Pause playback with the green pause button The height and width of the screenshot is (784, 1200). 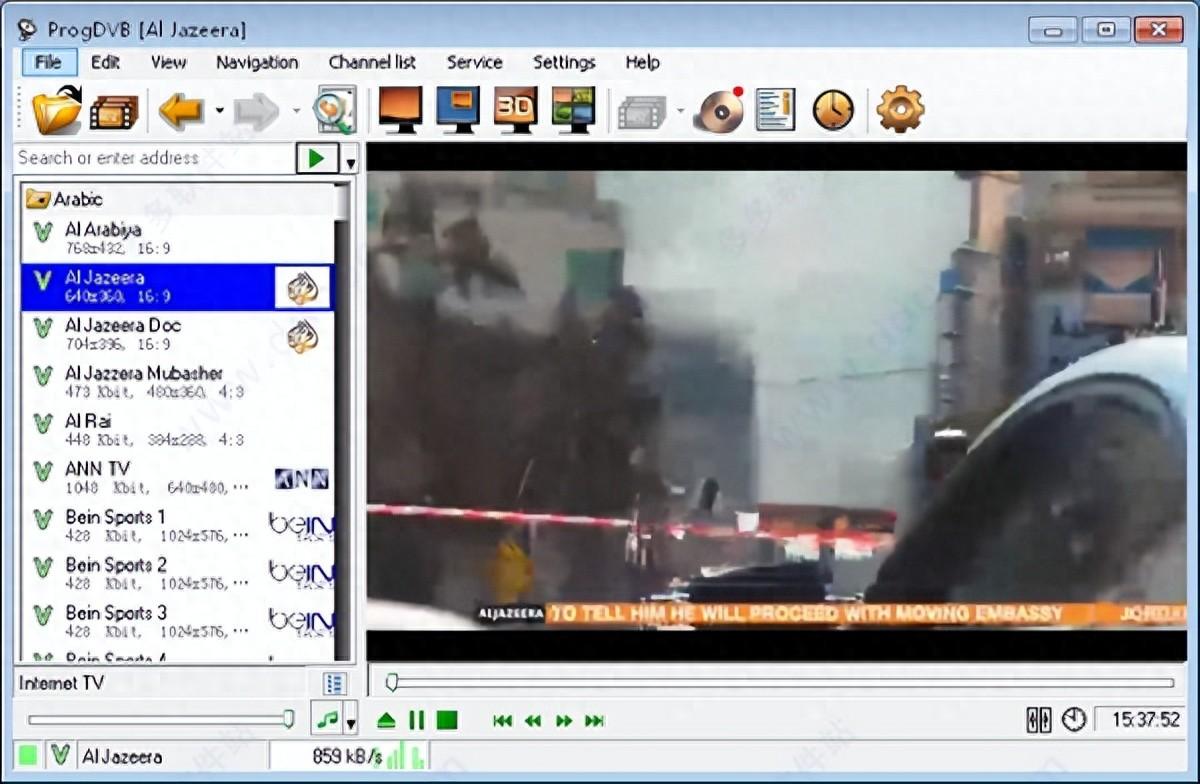[x=417, y=720]
